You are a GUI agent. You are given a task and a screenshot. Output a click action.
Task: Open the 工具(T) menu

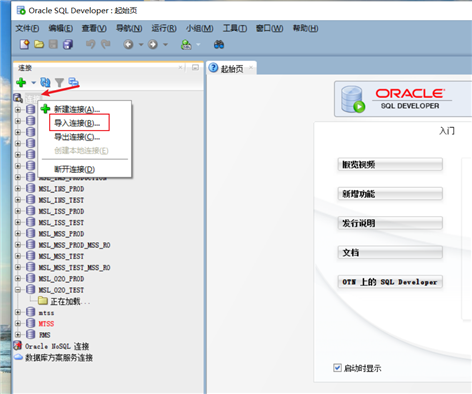(235, 29)
